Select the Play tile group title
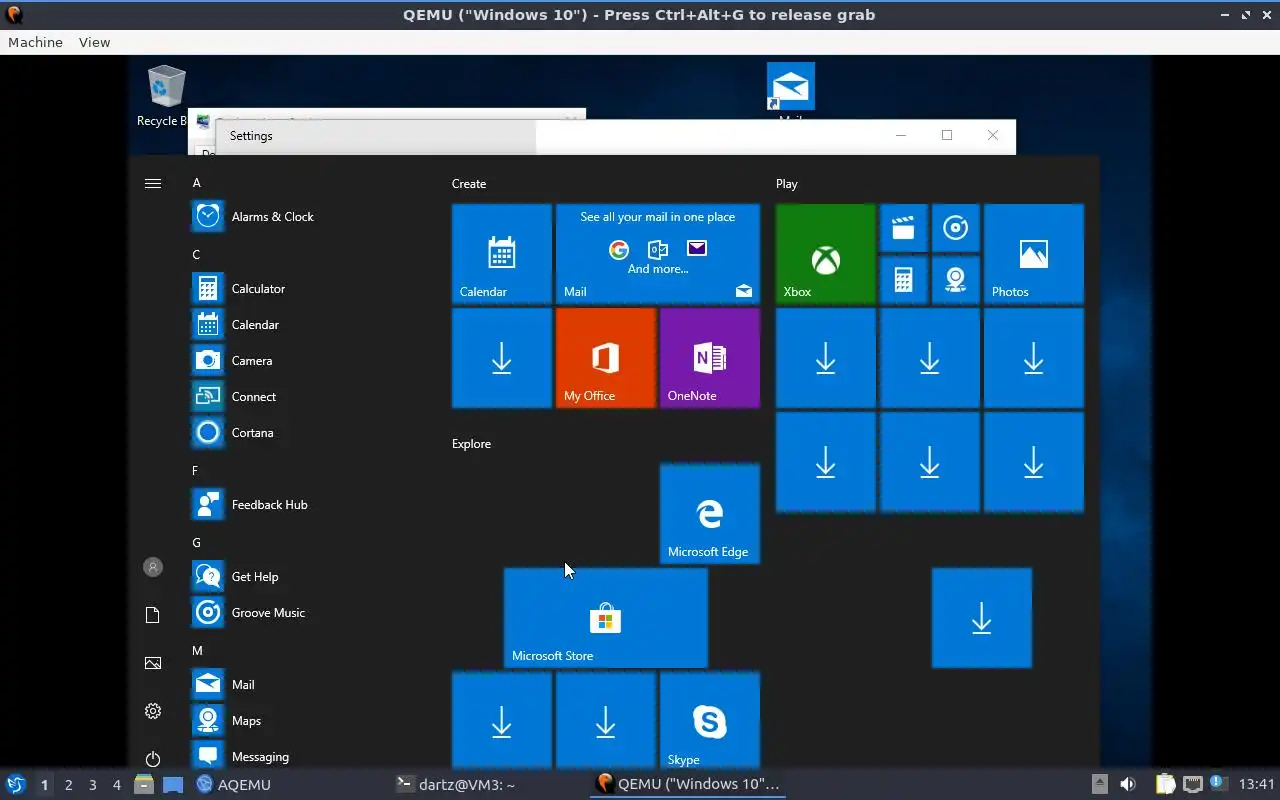Image resolution: width=1280 pixels, height=800 pixels. tap(787, 184)
